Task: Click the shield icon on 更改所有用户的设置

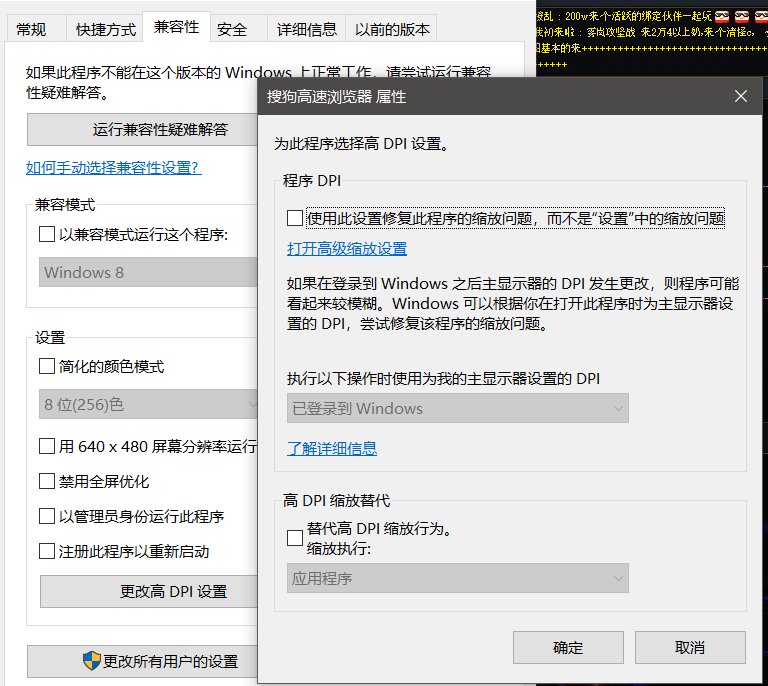Action: tap(92, 661)
